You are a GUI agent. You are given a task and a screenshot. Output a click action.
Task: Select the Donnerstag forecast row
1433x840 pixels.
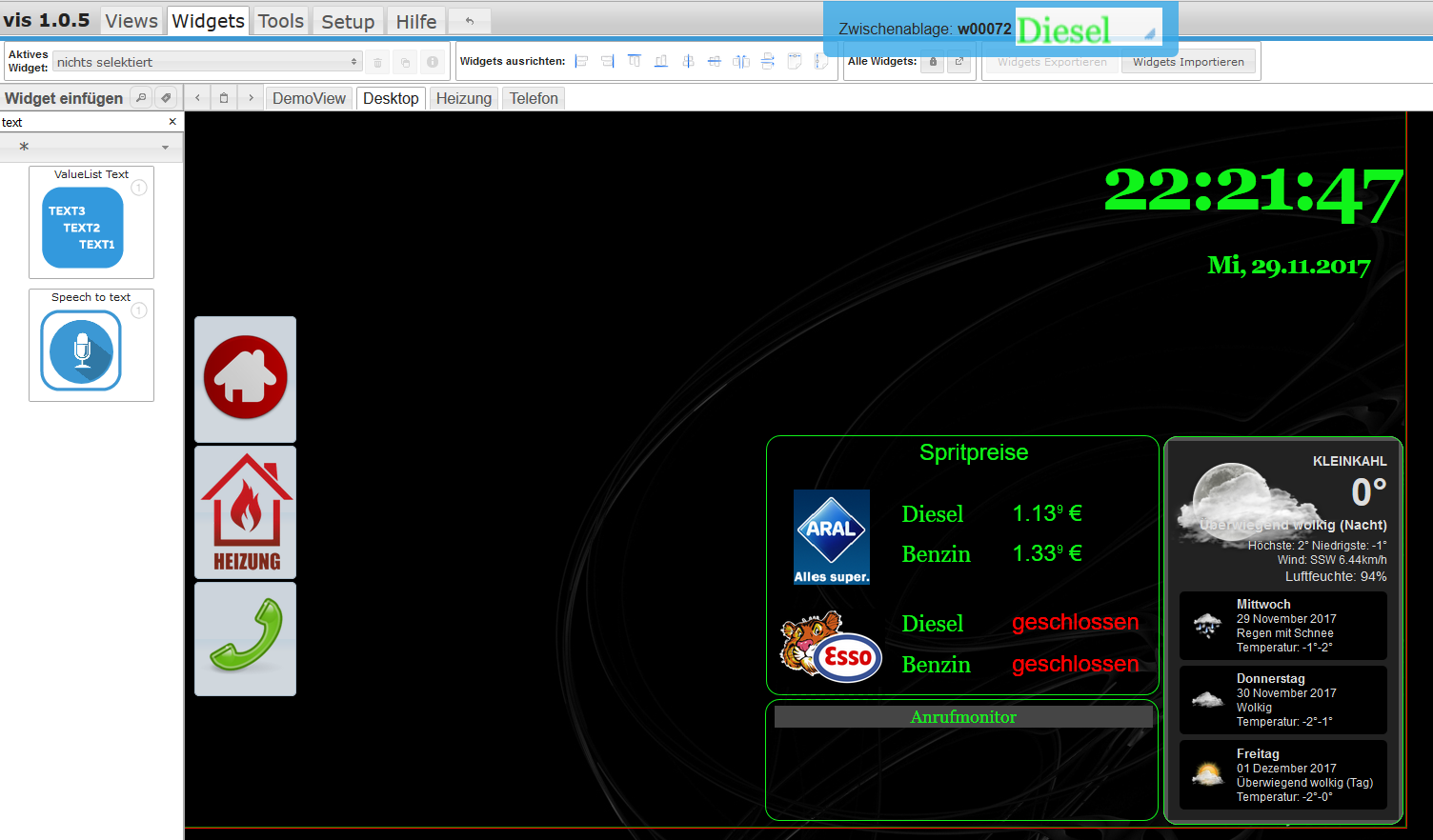(x=1283, y=700)
